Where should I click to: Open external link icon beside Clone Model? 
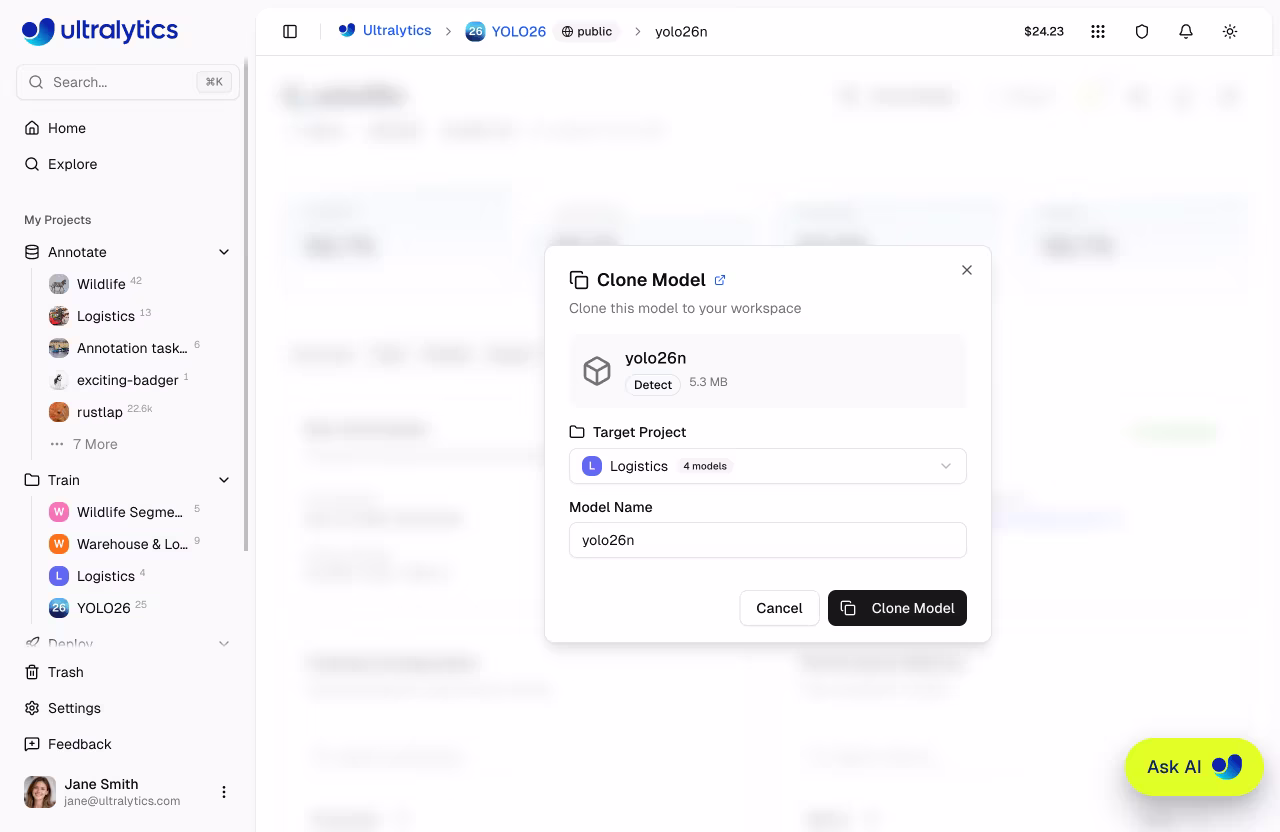(x=720, y=280)
